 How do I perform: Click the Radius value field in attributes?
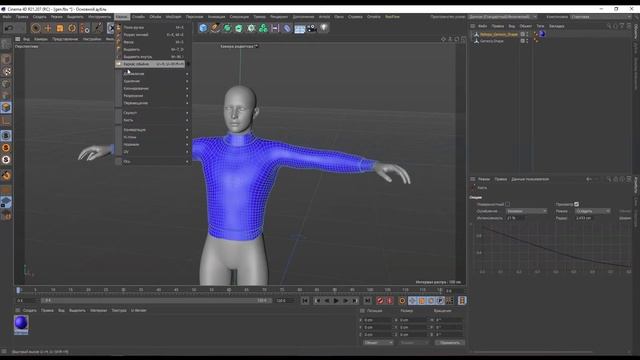pyautogui.click(x=584, y=218)
